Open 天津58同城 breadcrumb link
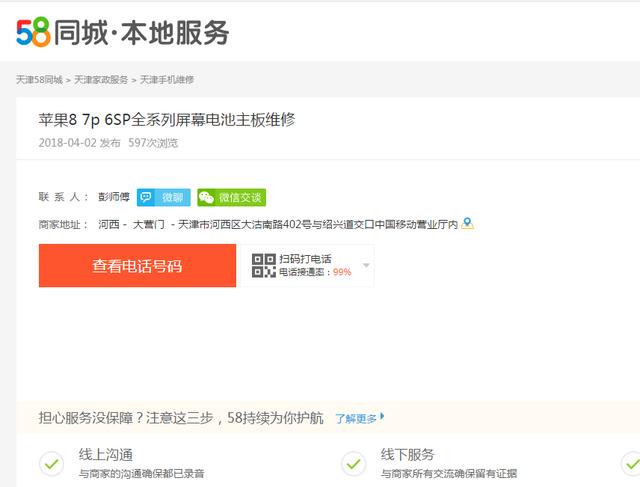The height and width of the screenshot is (487, 640). point(39,80)
